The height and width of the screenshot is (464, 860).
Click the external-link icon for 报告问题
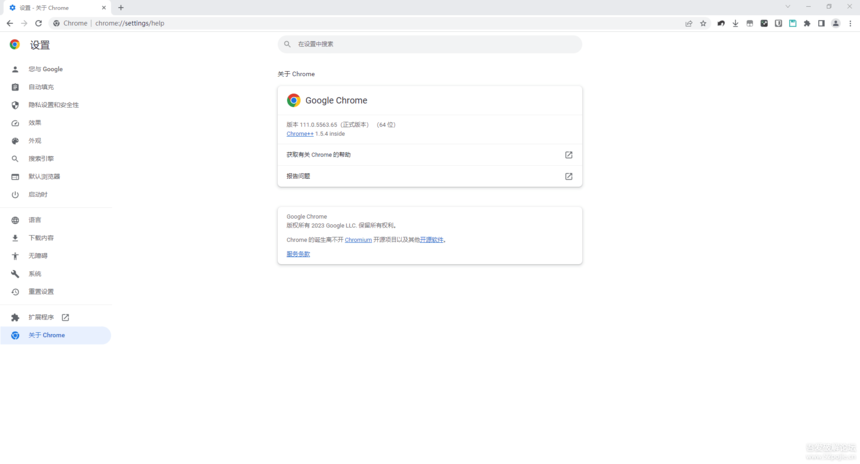(569, 177)
